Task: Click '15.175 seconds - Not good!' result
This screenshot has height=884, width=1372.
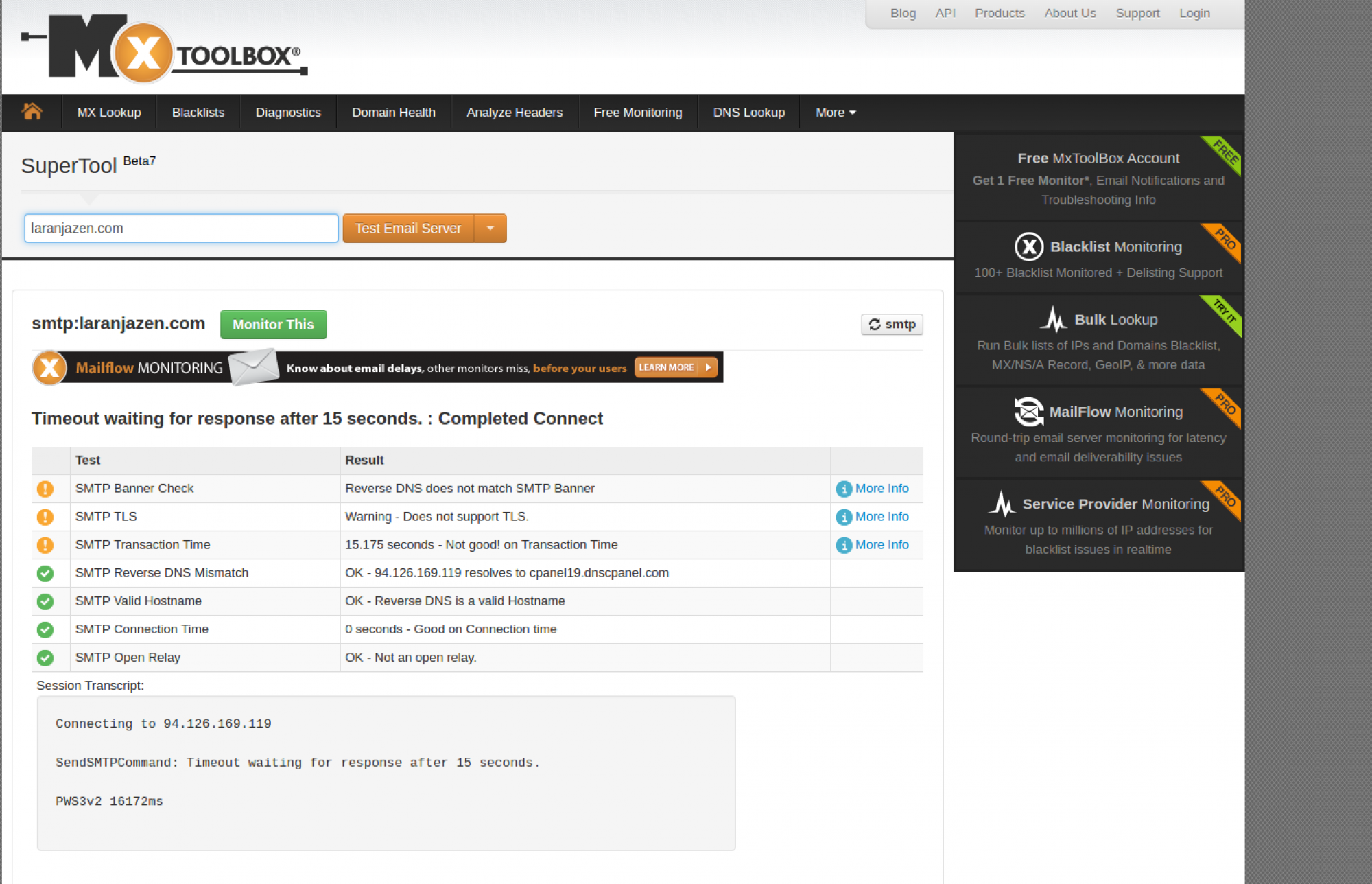Action: point(481,545)
